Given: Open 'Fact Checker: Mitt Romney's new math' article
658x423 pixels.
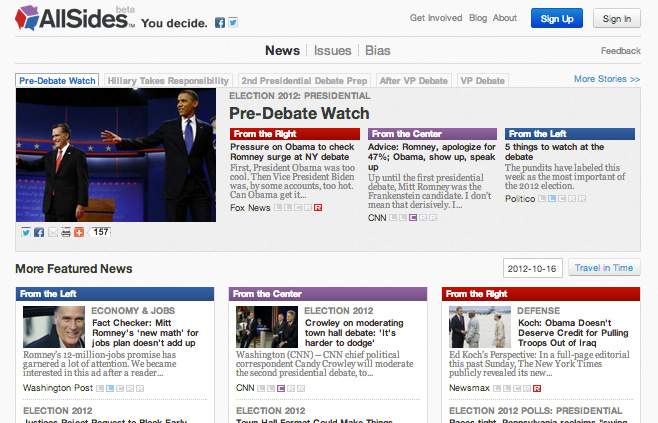Looking at the screenshot, I should (145, 333).
